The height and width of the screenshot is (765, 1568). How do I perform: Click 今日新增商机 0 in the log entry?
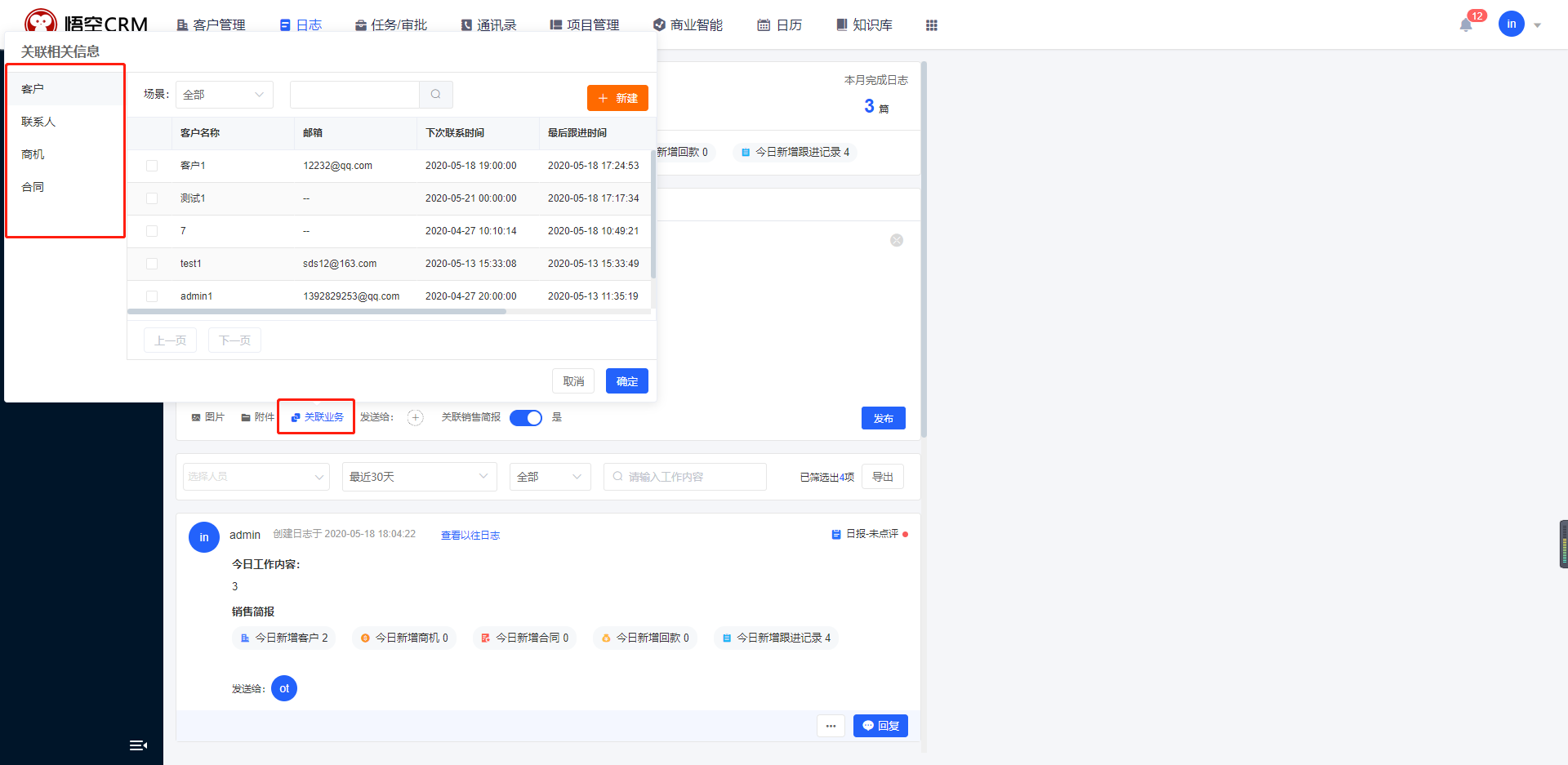click(x=404, y=638)
